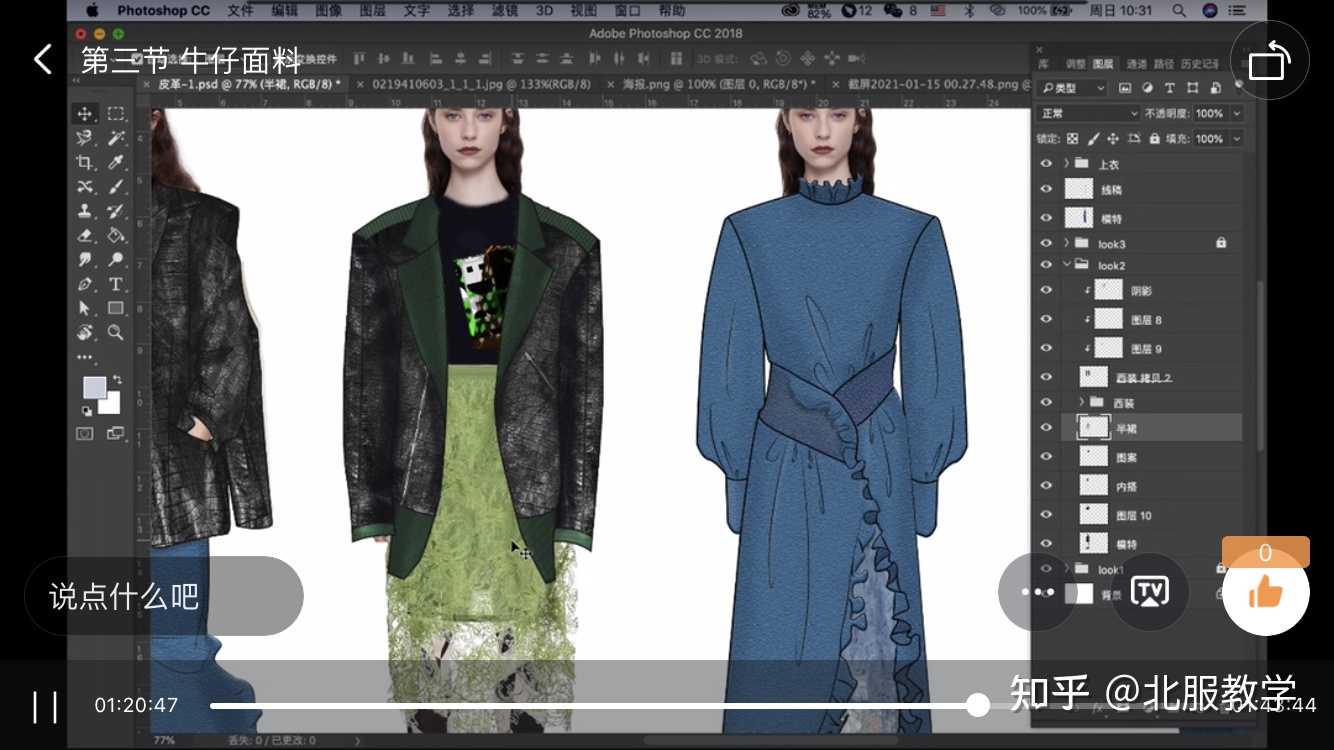Screen dimensions: 1334x750
Task: Like the video with thumbs-up button
Action: (x=1266, y=593)
